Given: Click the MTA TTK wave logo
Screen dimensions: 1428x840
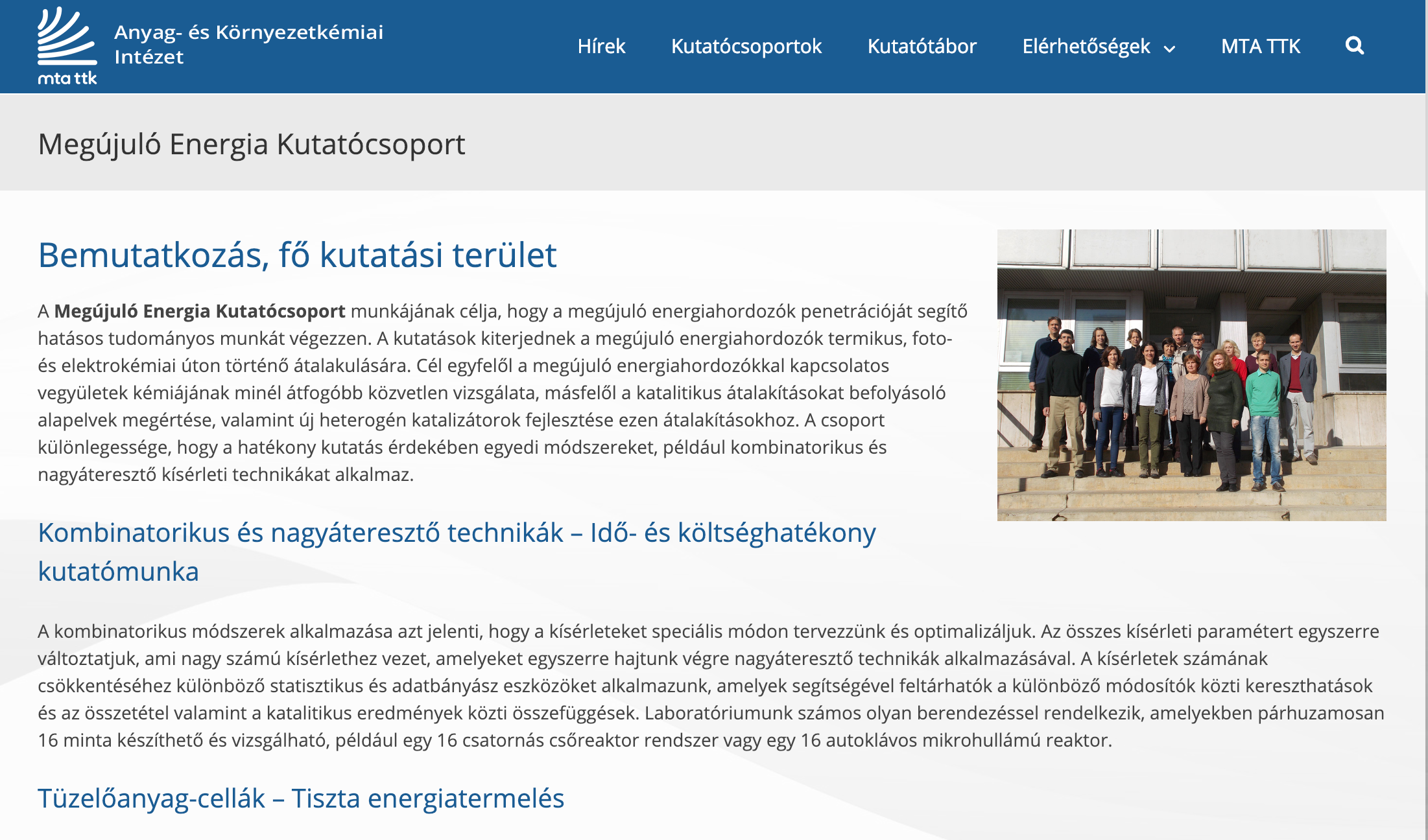Looking at the screenshot, I should pos(67,36).
